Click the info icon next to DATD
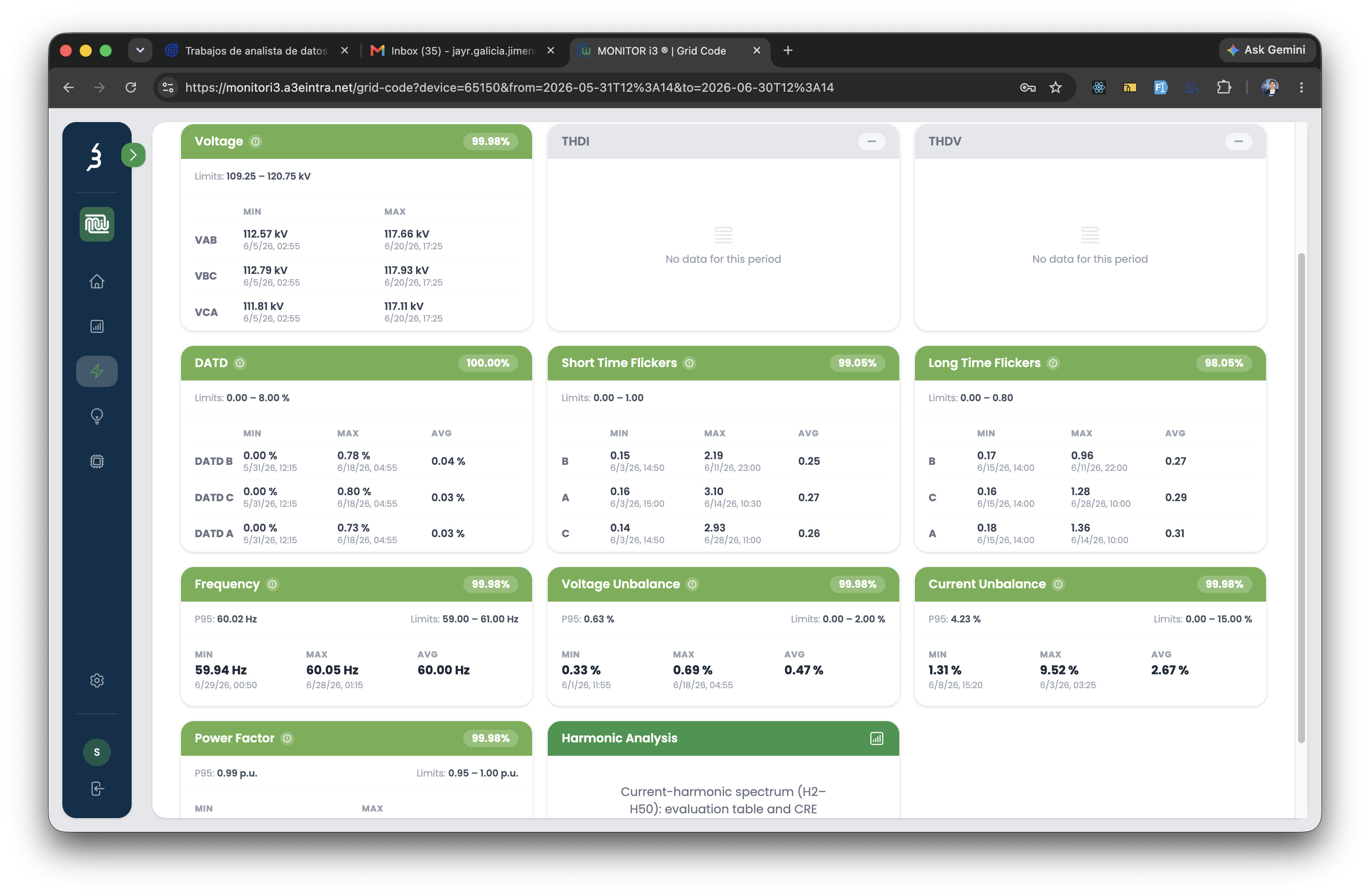1370x896 pixels. (x=240, y=363)
